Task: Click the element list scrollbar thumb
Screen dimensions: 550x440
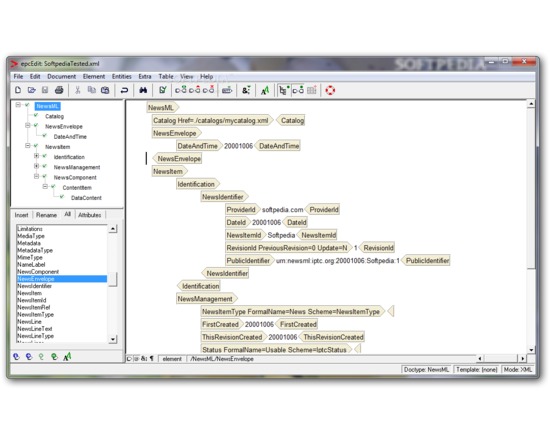Action: point(113,279)
